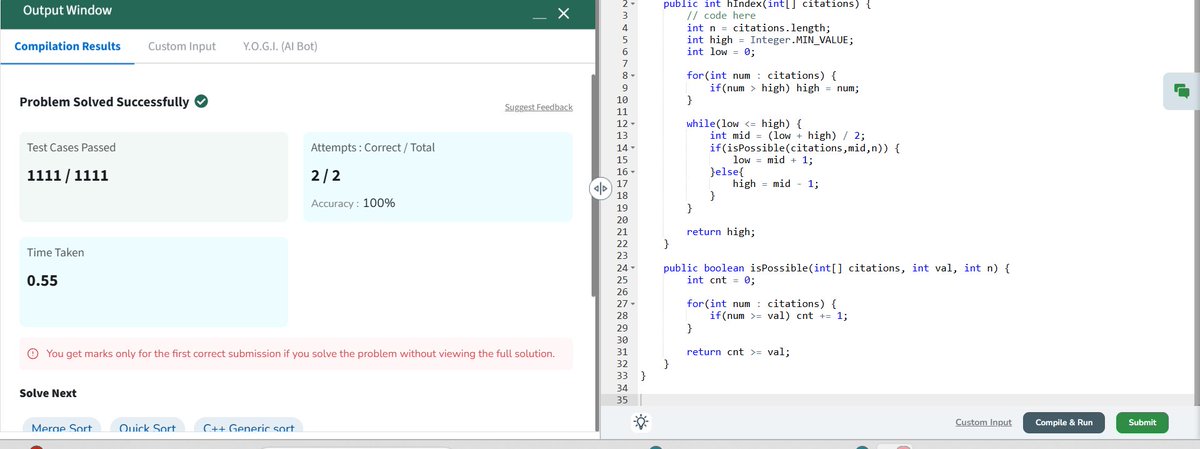Click 'int mid = (low + high) / 2;' line
Viewport: 1200px width, 449px height.
pos(788,135)
